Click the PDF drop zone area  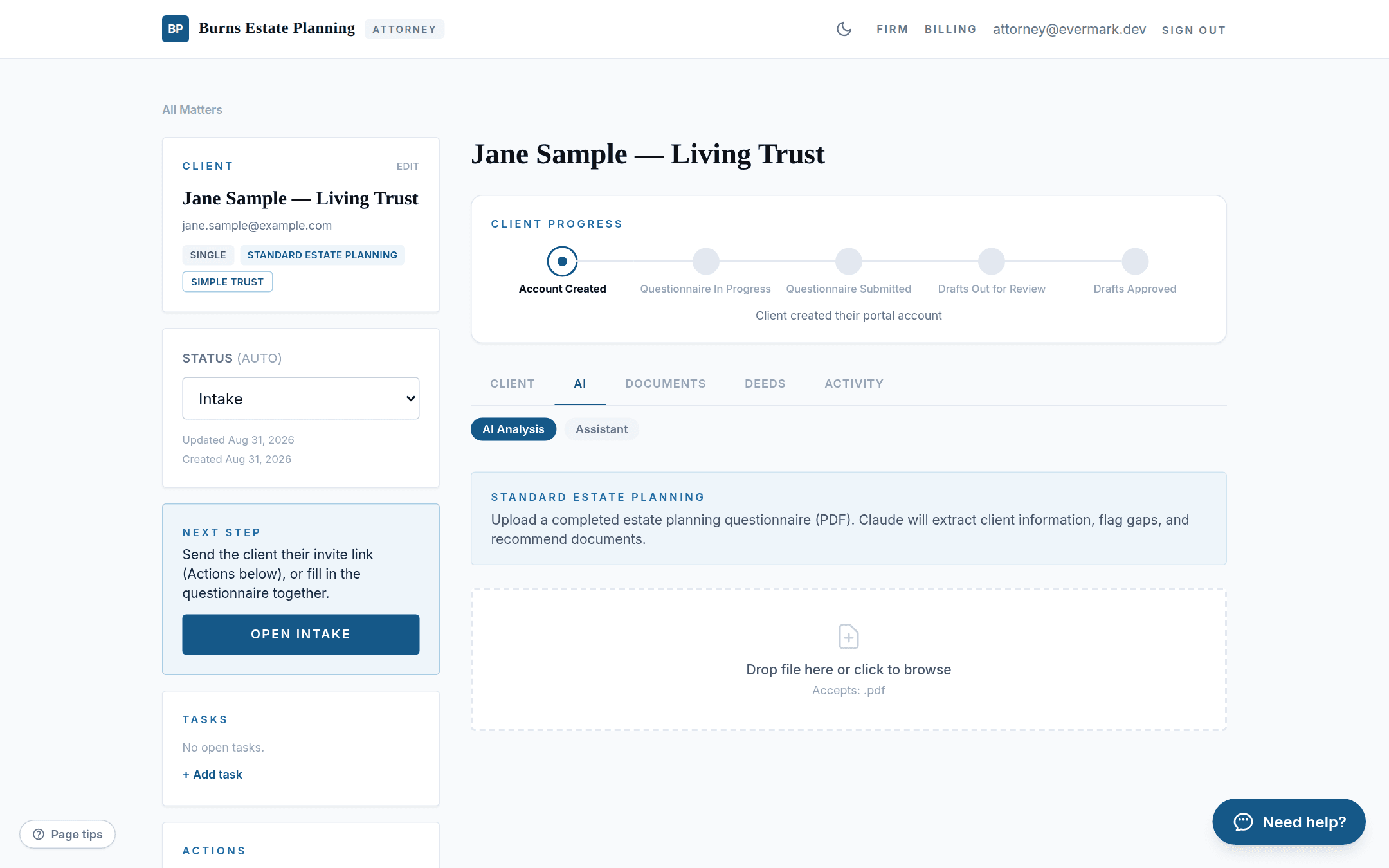(x=848, y=660)
